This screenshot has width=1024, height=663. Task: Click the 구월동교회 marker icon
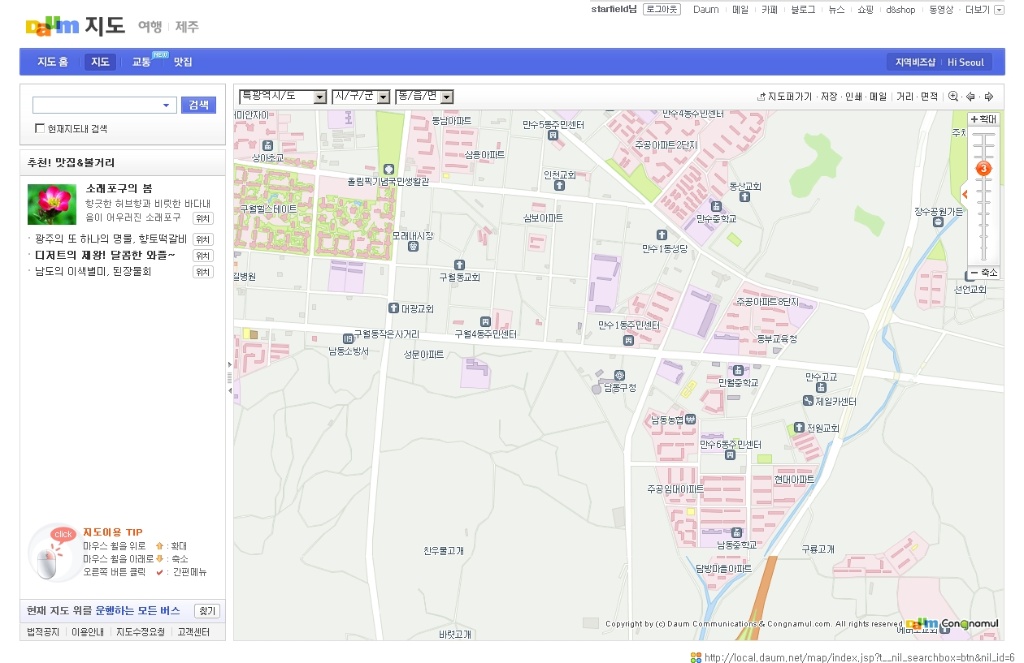459,265
